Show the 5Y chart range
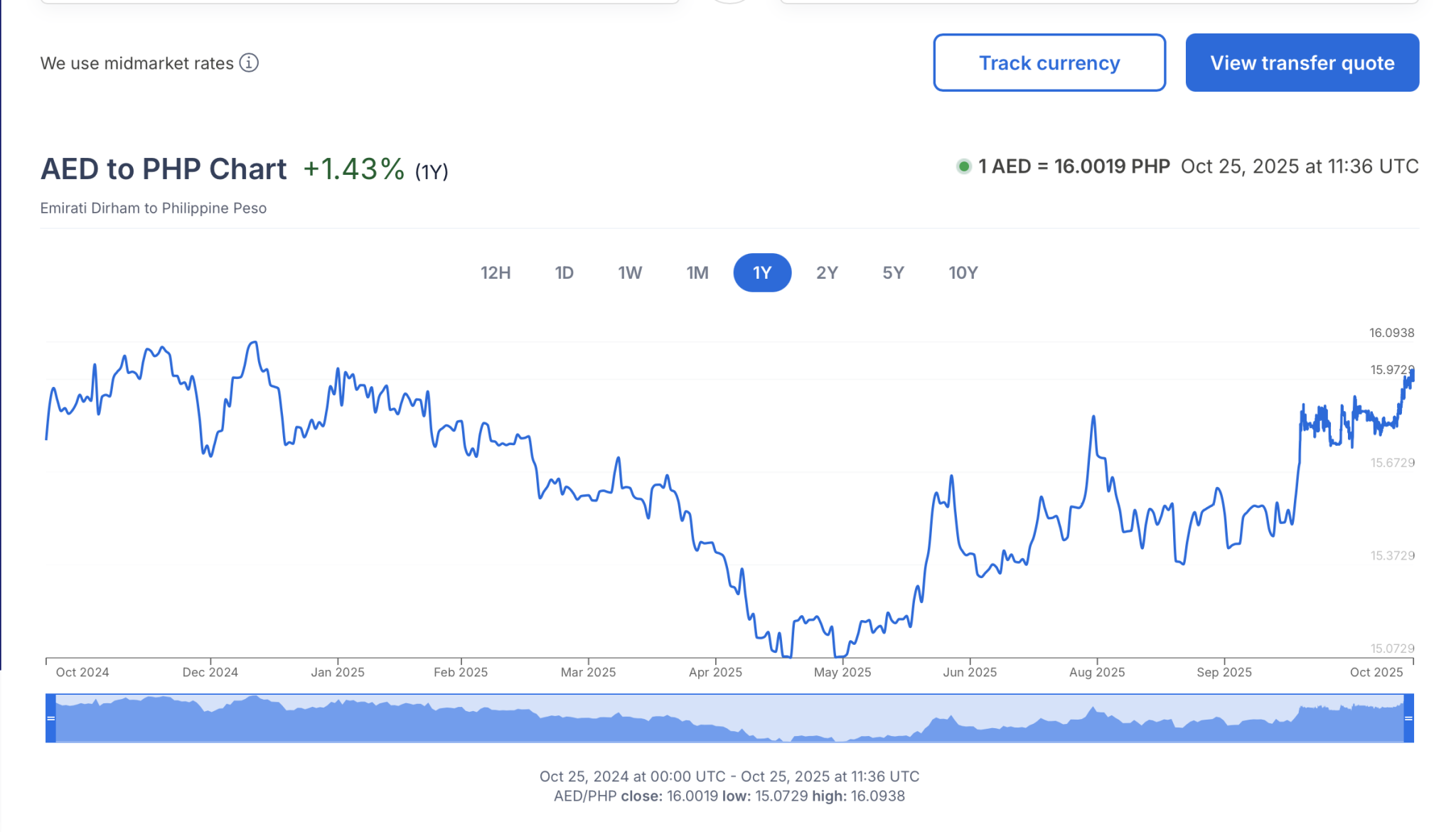This screenshot has height=832, width=1456. click(x=893, y=273)
